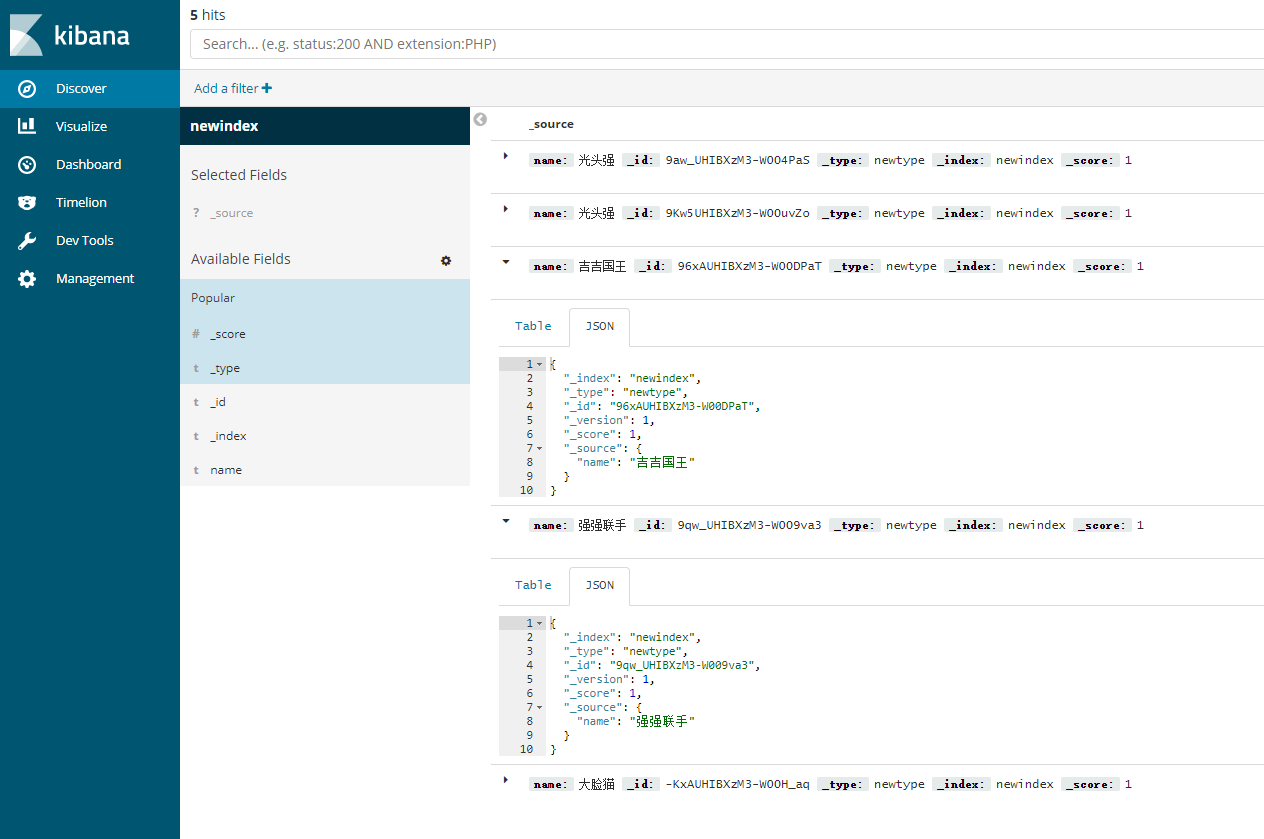Click the "name": "吉吉国王" JSON line
The width and height of the screenshot is (1264, 839).
635,462
